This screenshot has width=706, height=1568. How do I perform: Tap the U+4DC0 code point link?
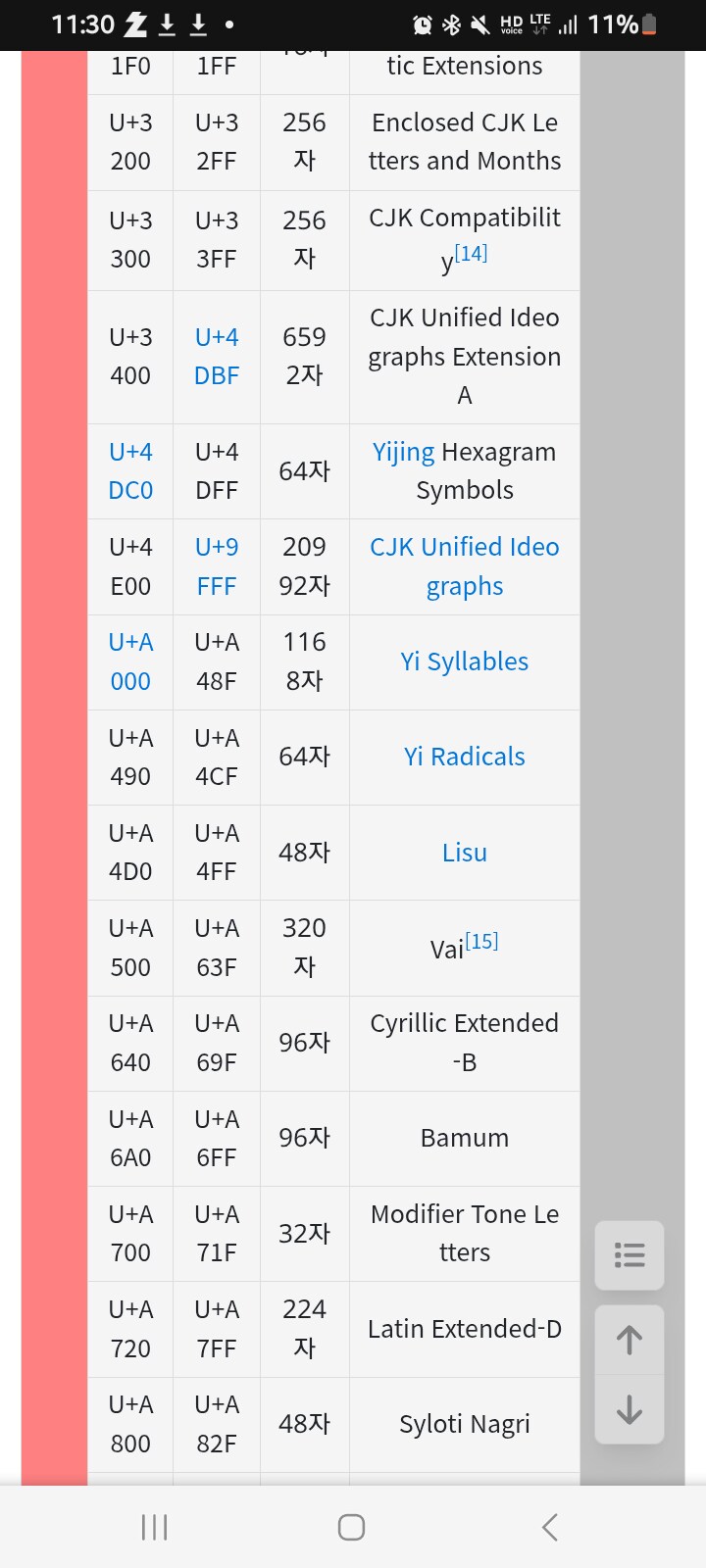(x=130, y=471)
